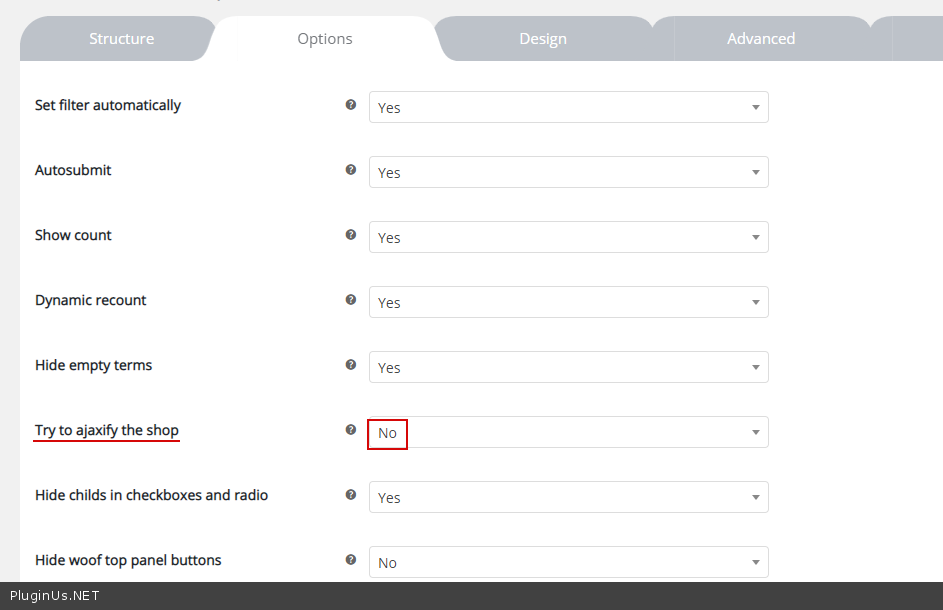
Task: Click help icon for Hide childs in checkboxes
Action: tap(351, 494)
